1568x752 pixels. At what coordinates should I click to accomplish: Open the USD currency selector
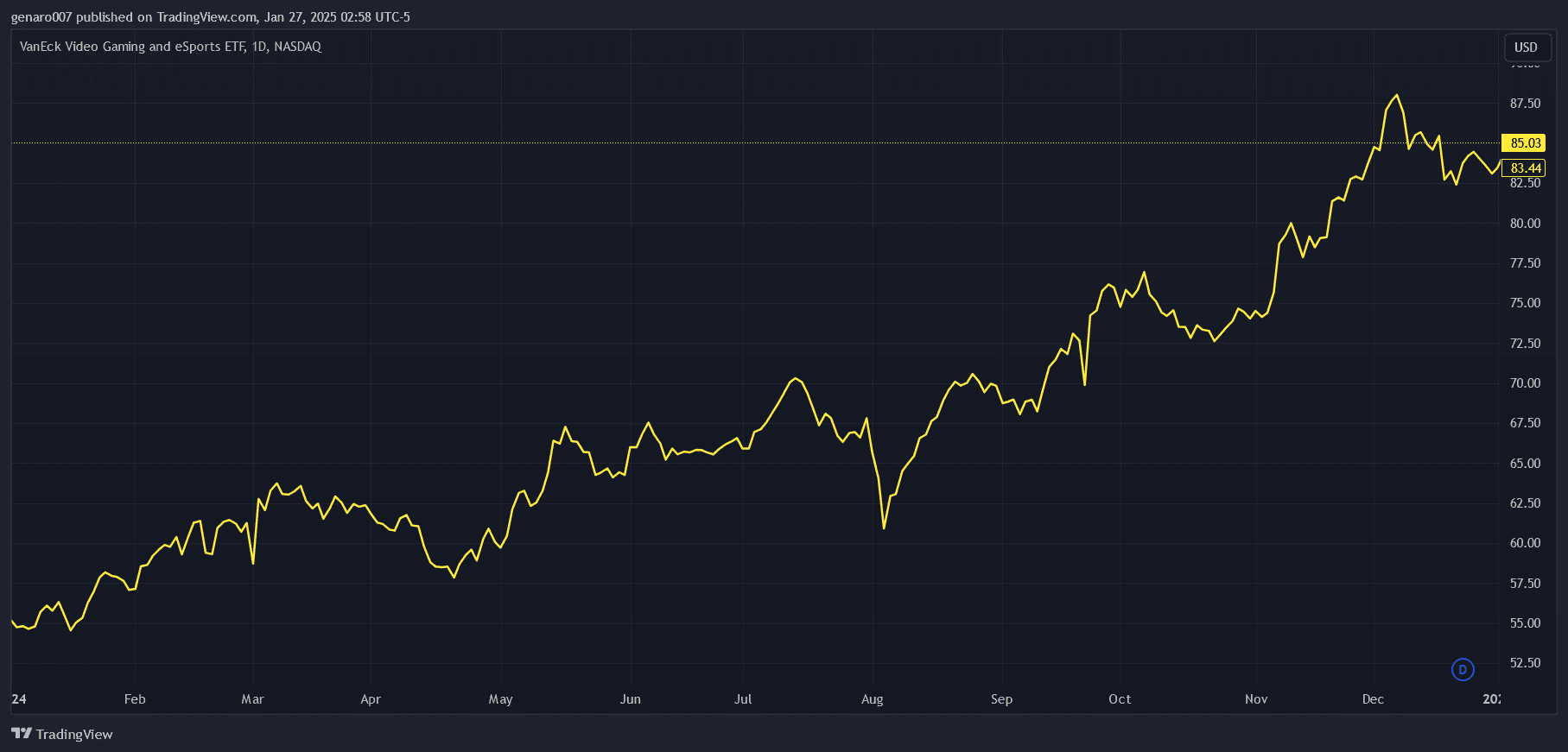coord(1526,47)
